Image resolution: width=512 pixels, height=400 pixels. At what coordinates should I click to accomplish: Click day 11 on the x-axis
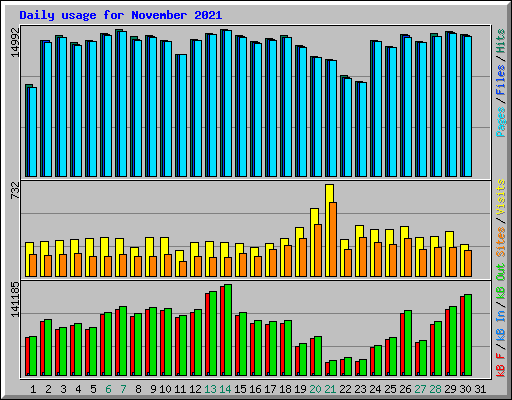(180, 389)
